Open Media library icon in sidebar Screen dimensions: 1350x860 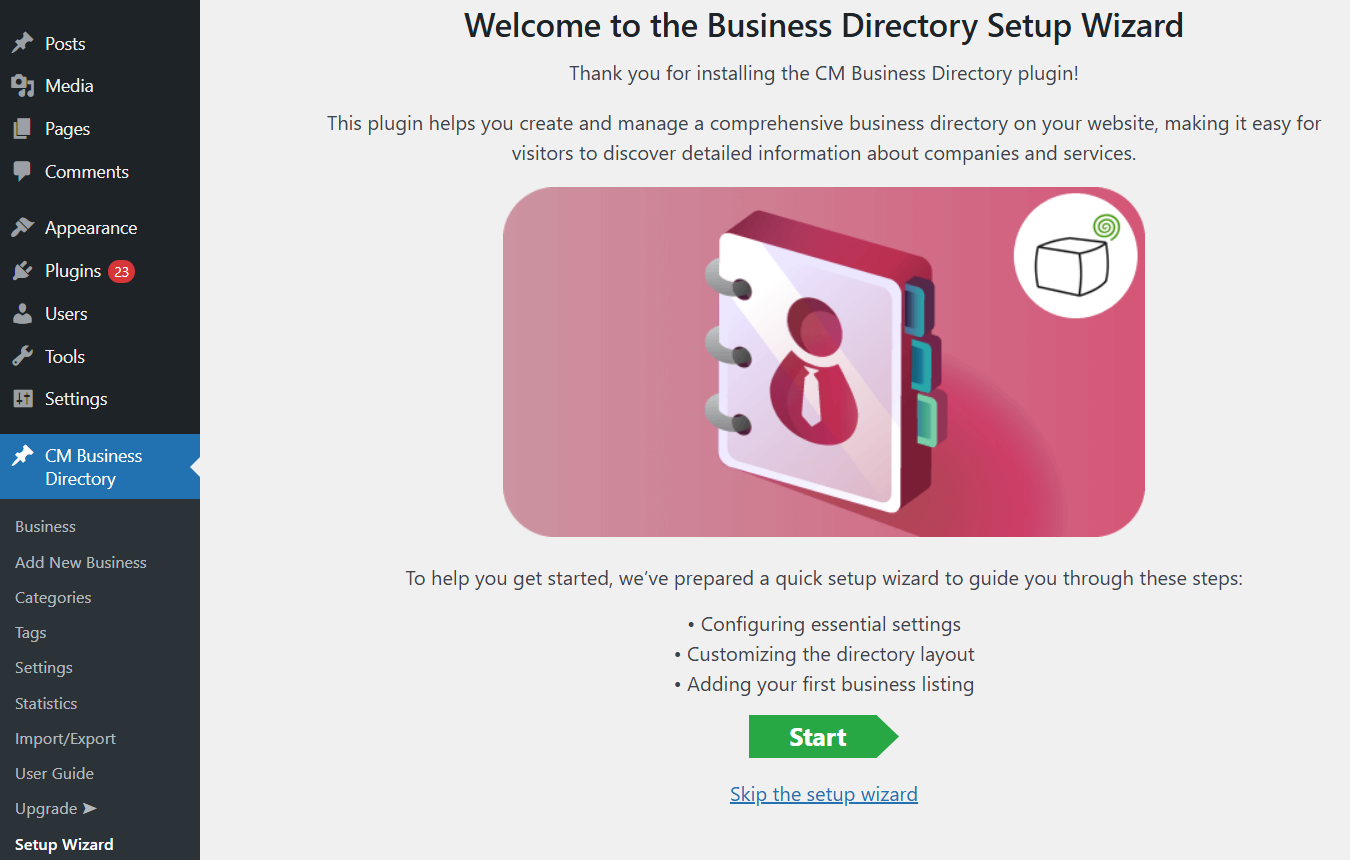22,86
